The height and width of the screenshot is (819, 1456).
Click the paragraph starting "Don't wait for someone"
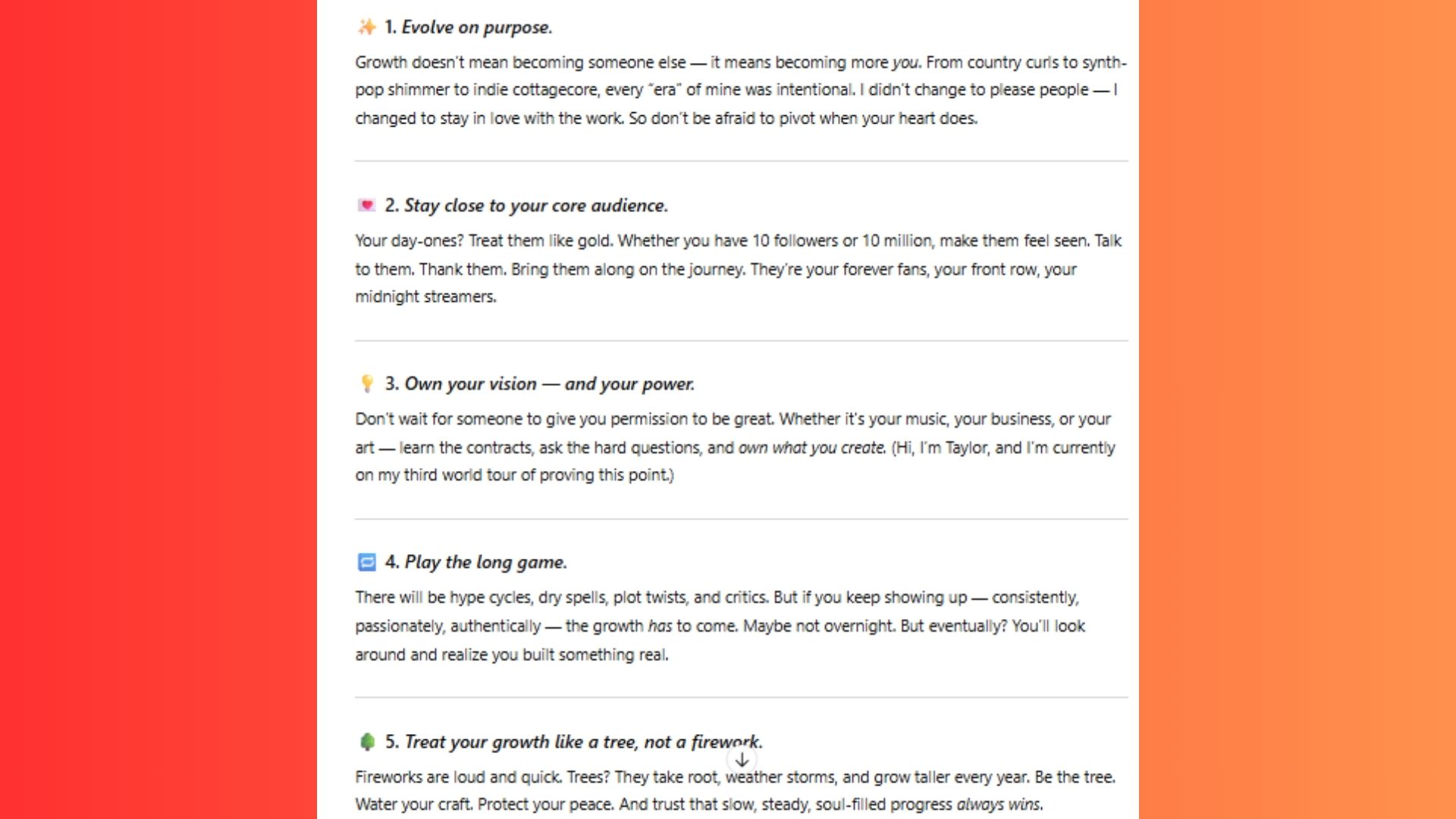coord(734,447)
